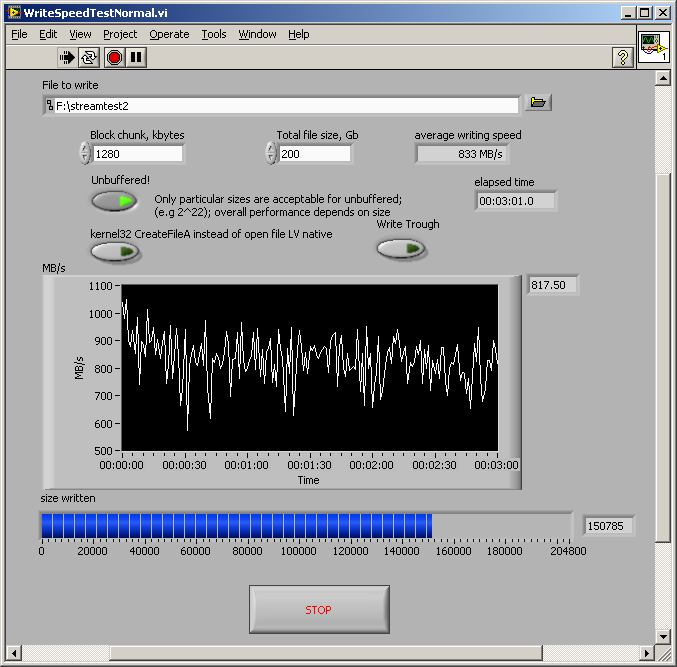Open context help question mark icon
The height and width of the screenshot is (667, 677).
(x=621, y=57)
